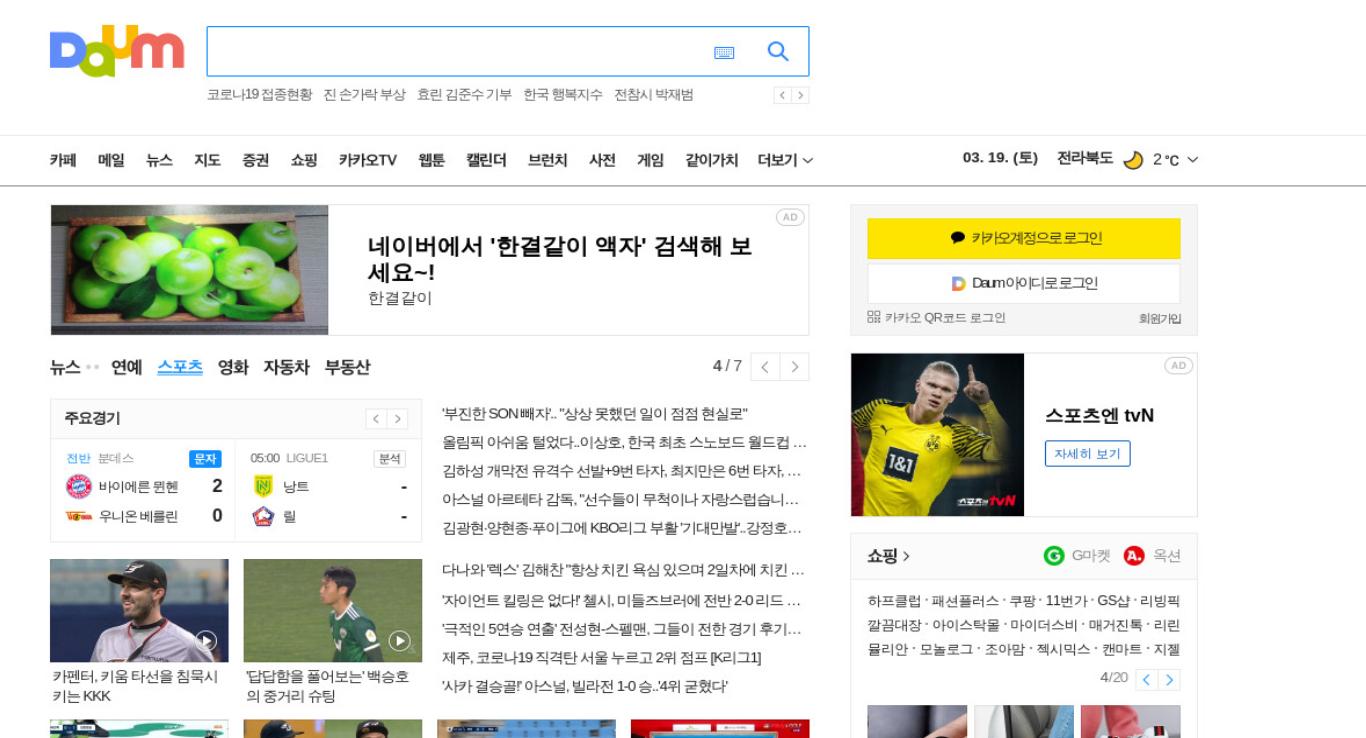Open 지도 in navigation bar
The height and width of the screenshot is (738, 1366).
point(207,160)
